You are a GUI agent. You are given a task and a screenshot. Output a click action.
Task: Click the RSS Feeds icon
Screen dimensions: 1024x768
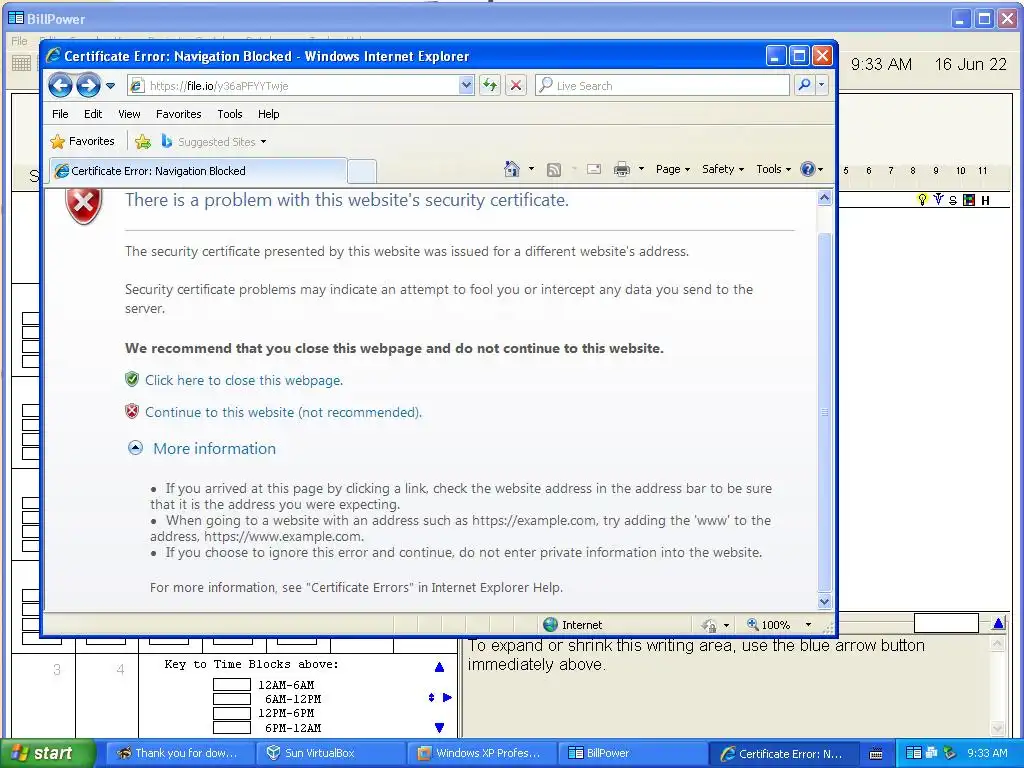(554, 170)
